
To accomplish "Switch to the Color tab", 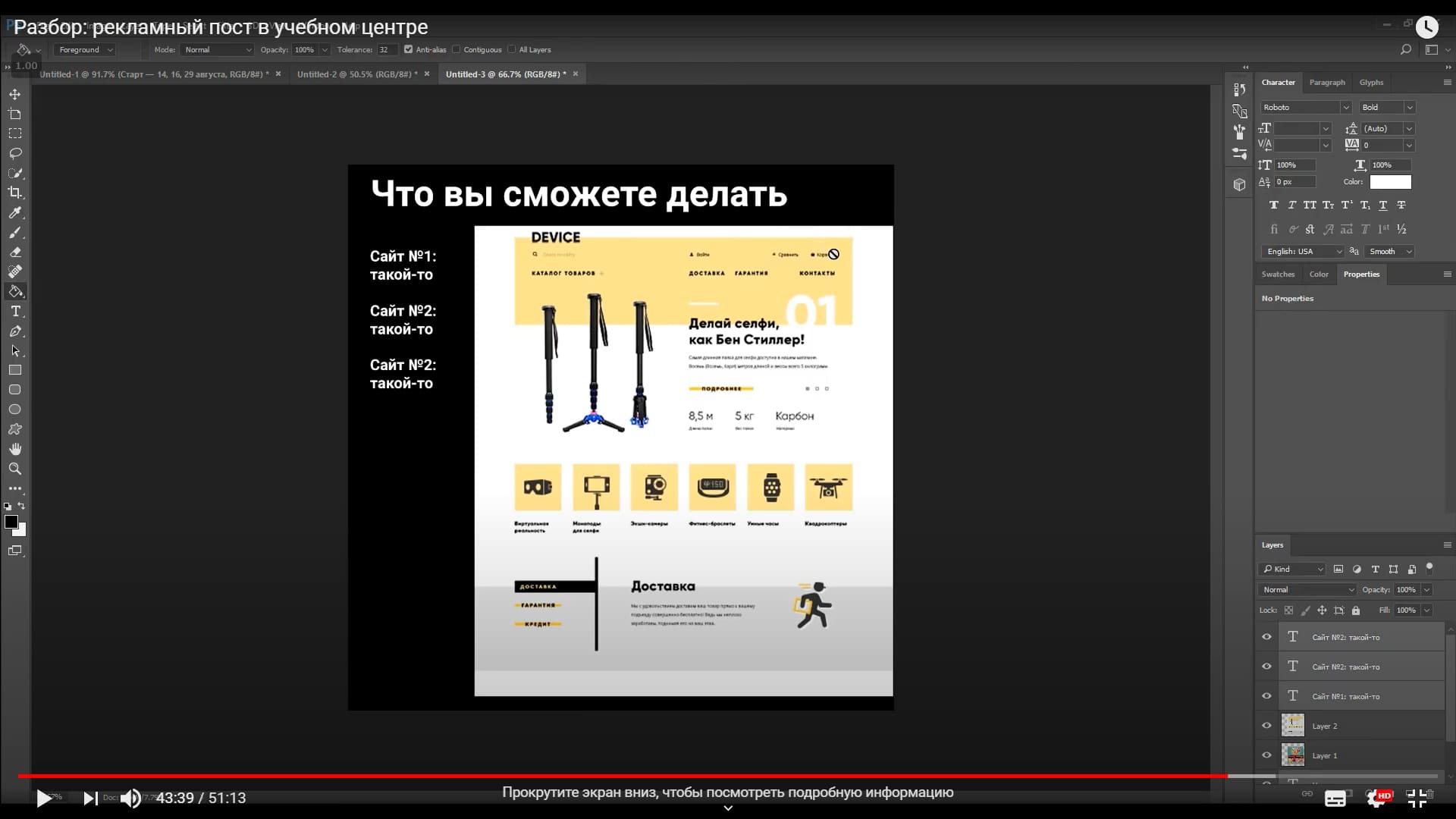I will tap(1319, 275).
